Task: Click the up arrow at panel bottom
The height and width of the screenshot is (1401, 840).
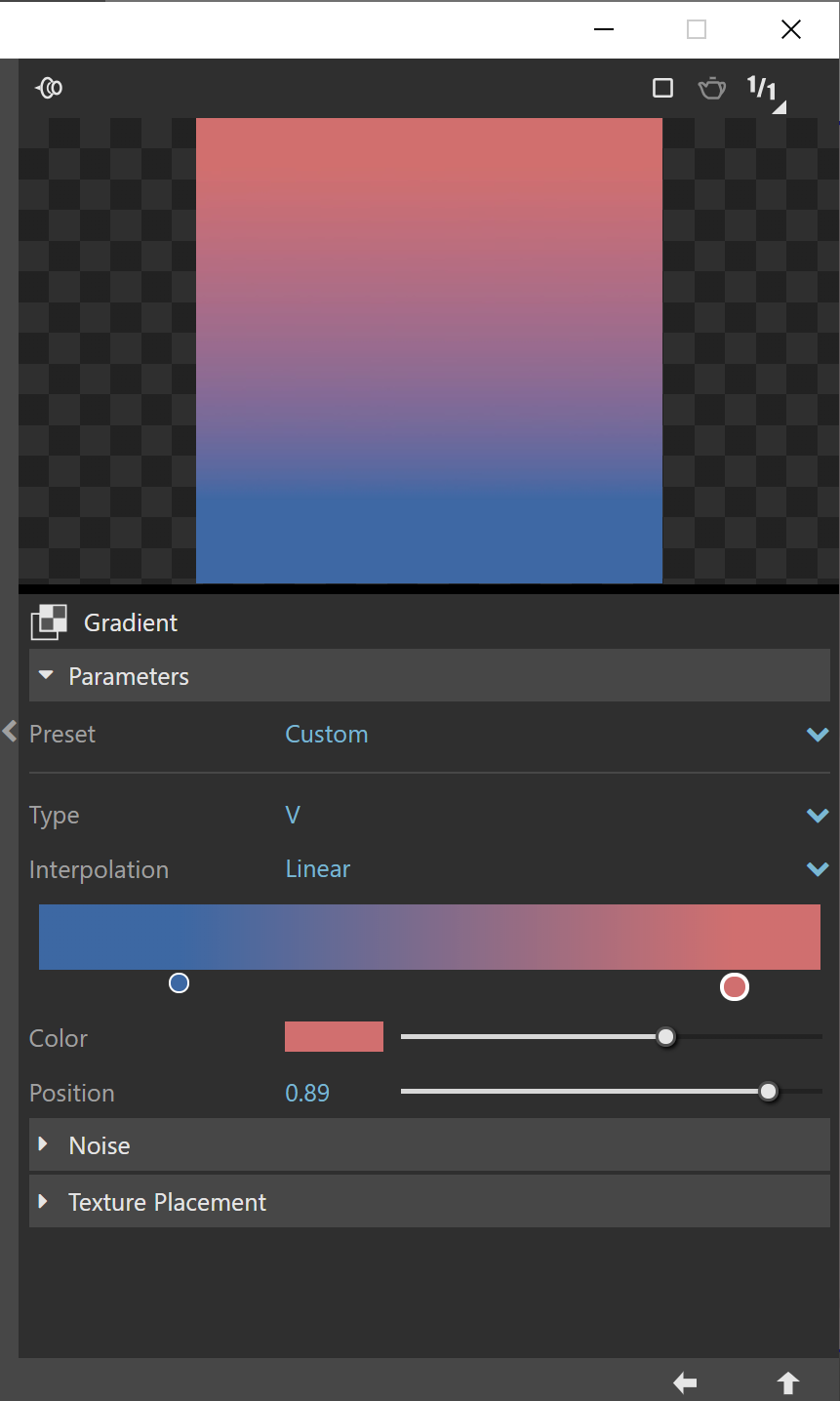Action: (788, 1382)
